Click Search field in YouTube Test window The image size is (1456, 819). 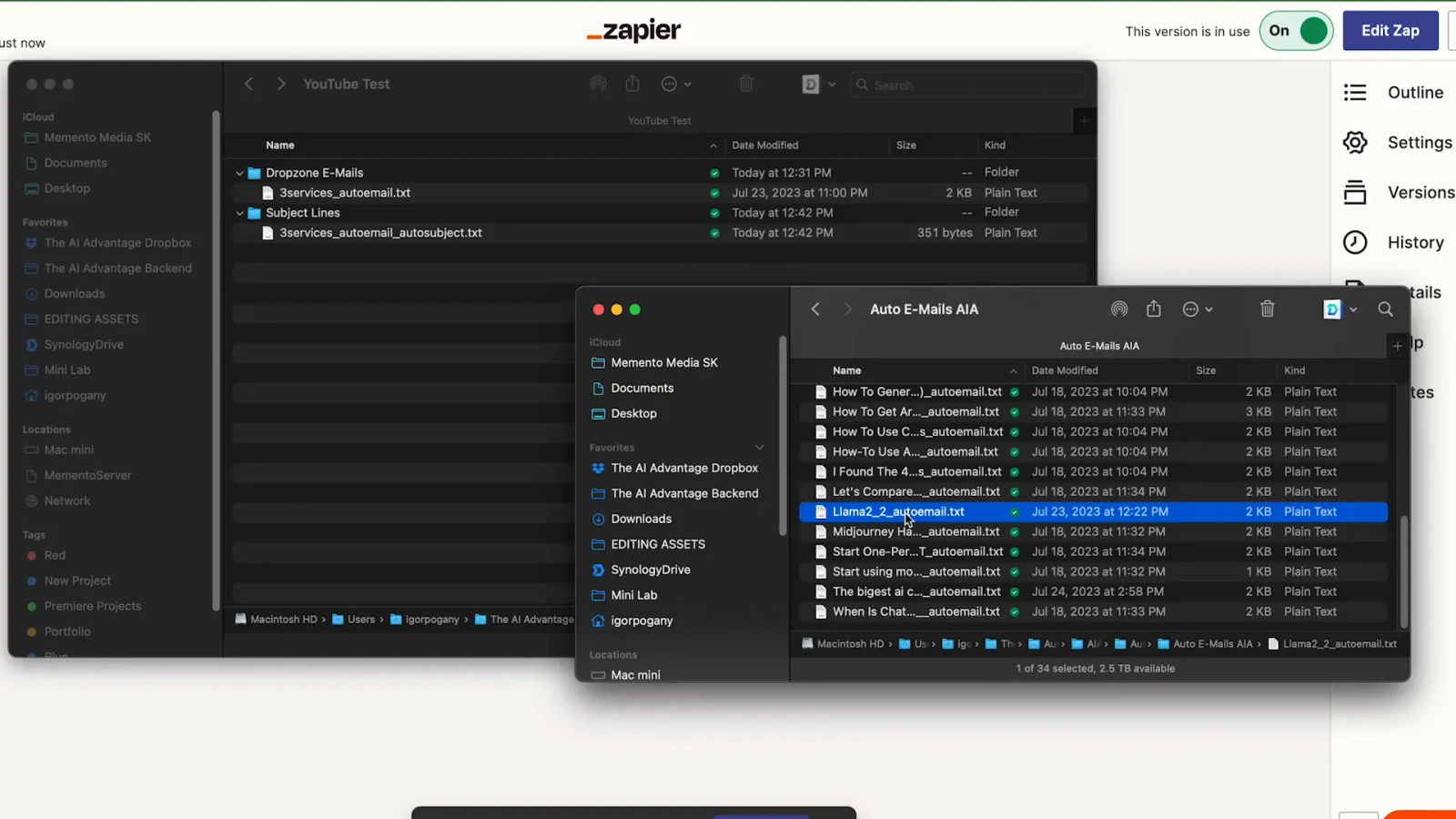click(x=968, y=85)
